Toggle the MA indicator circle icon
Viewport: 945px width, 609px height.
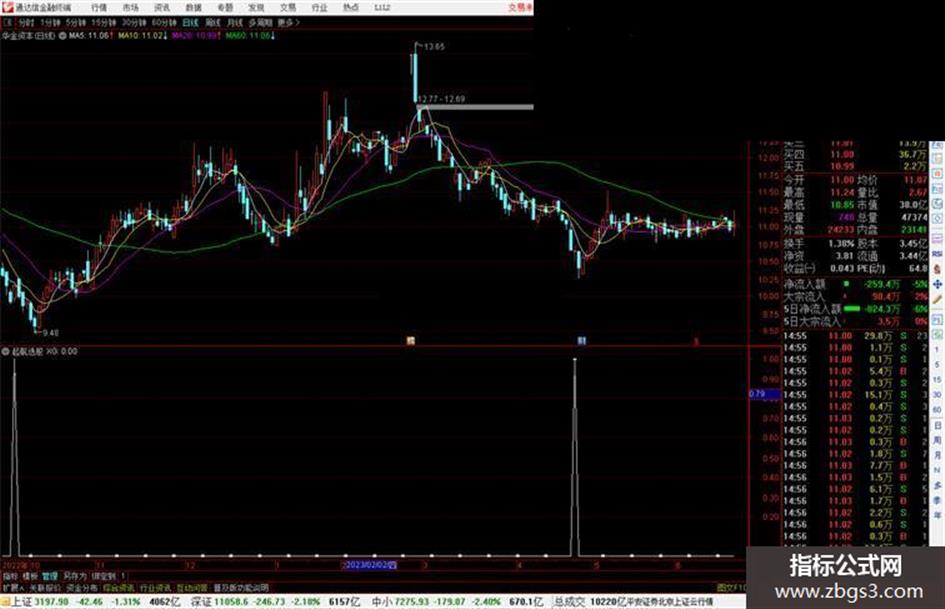coord(63,36)
